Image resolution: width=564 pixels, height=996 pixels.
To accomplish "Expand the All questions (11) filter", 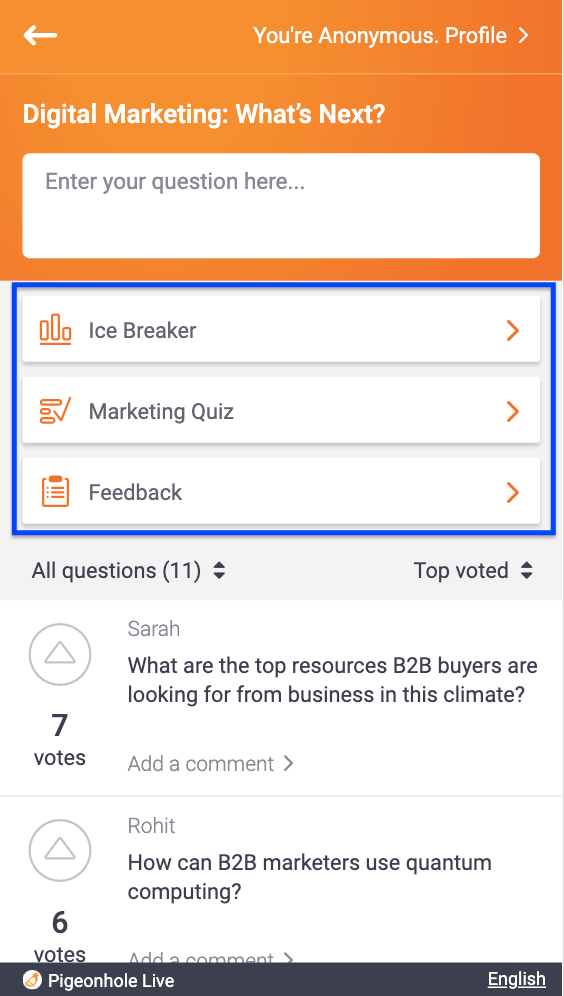I will (x=128, y=570).
